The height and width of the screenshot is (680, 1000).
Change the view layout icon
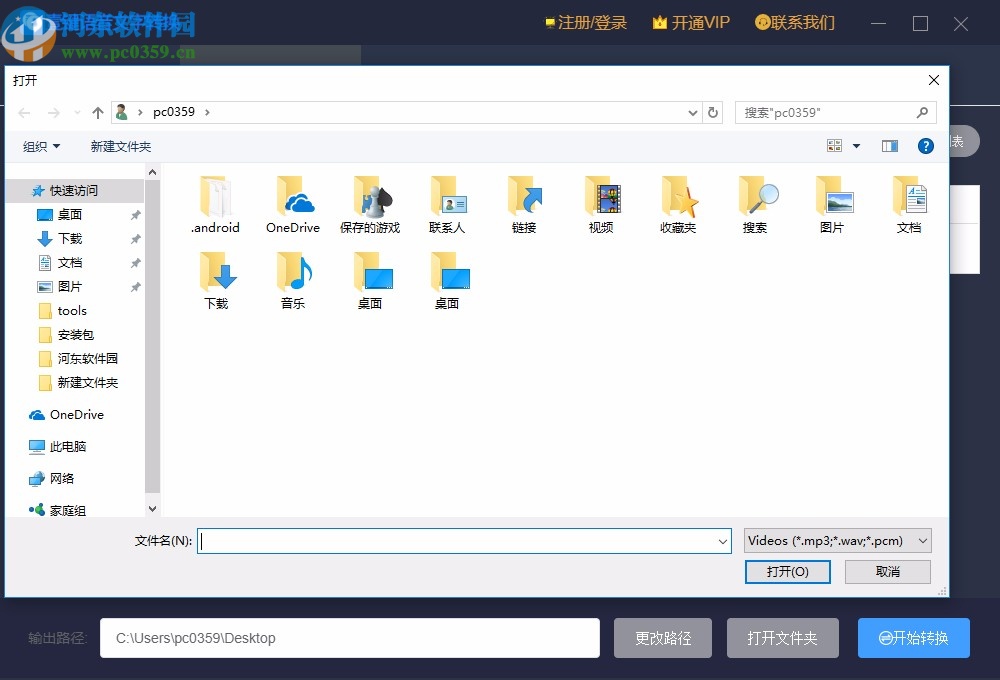[834, 146]
